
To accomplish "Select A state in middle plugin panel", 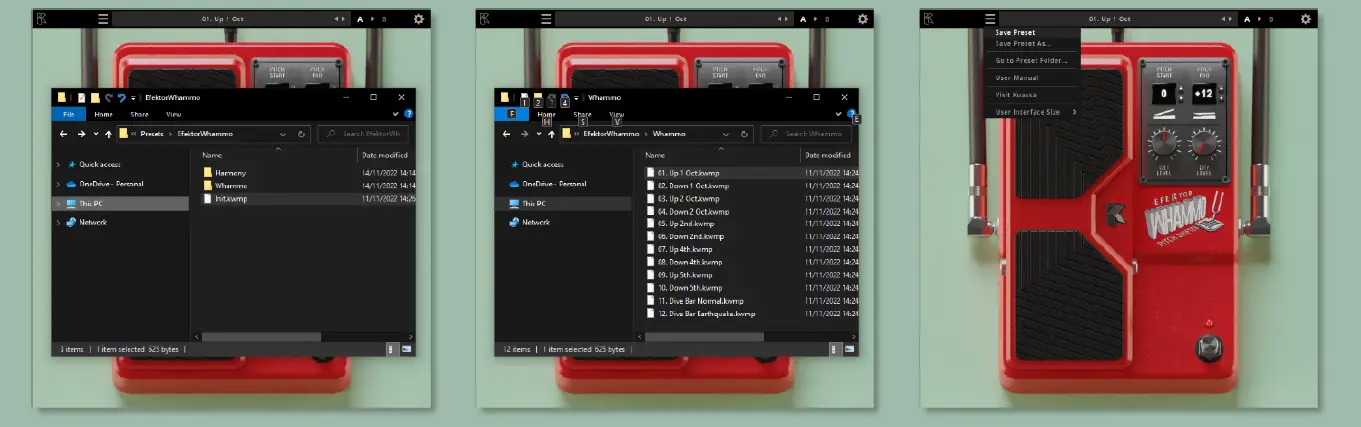I will coord(802,18).
